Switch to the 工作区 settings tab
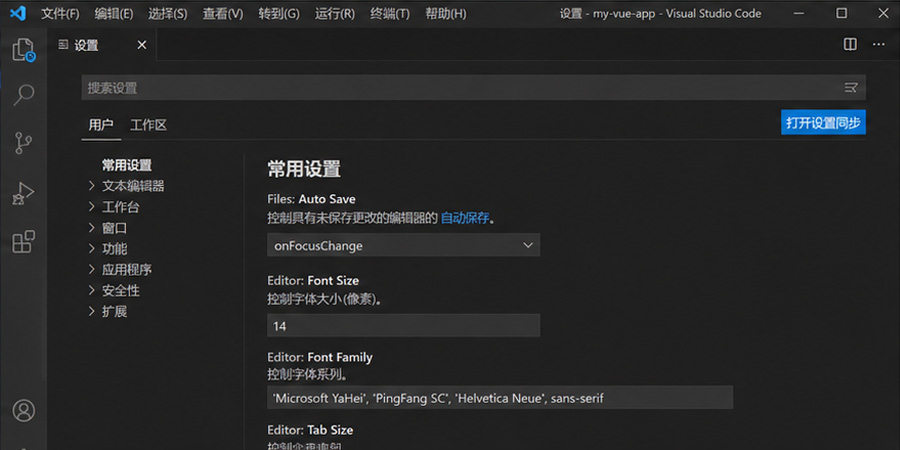This screenshot has height=450, width=900. click(148, 125)
